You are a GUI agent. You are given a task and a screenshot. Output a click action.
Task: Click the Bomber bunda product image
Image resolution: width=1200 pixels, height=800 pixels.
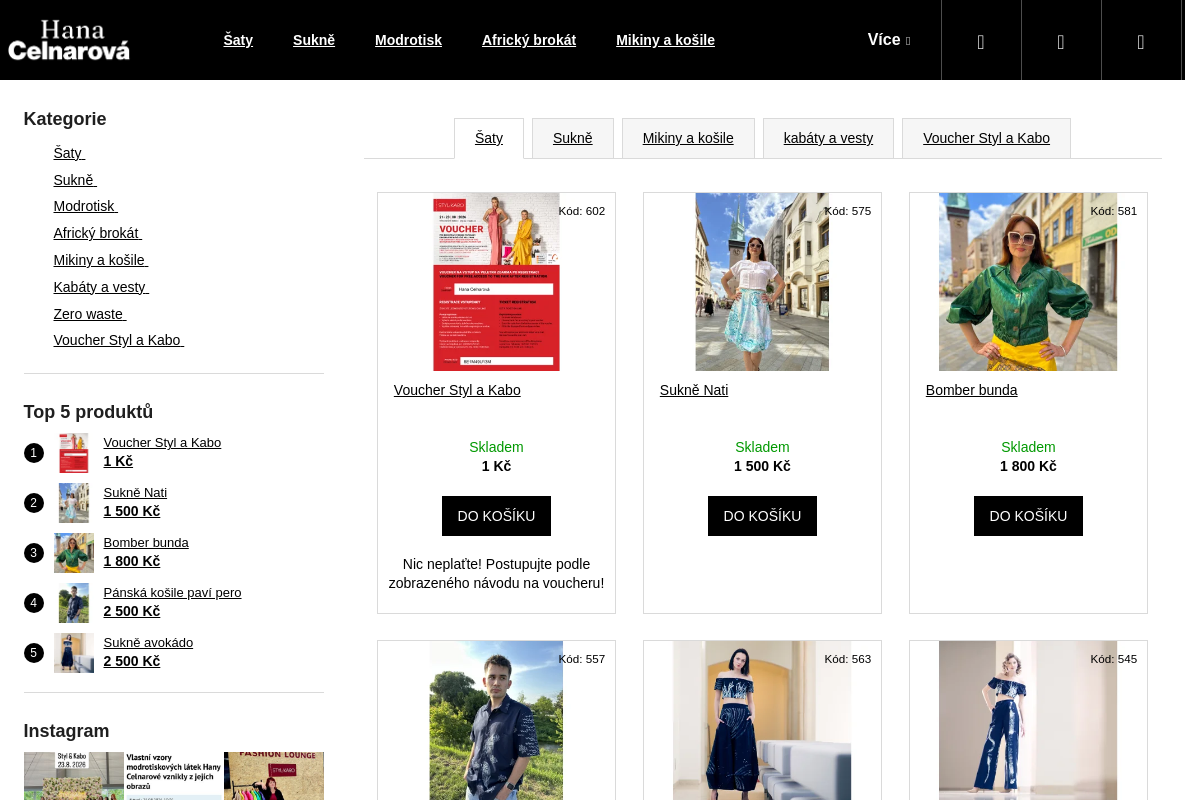click(x=1028, y=282)
